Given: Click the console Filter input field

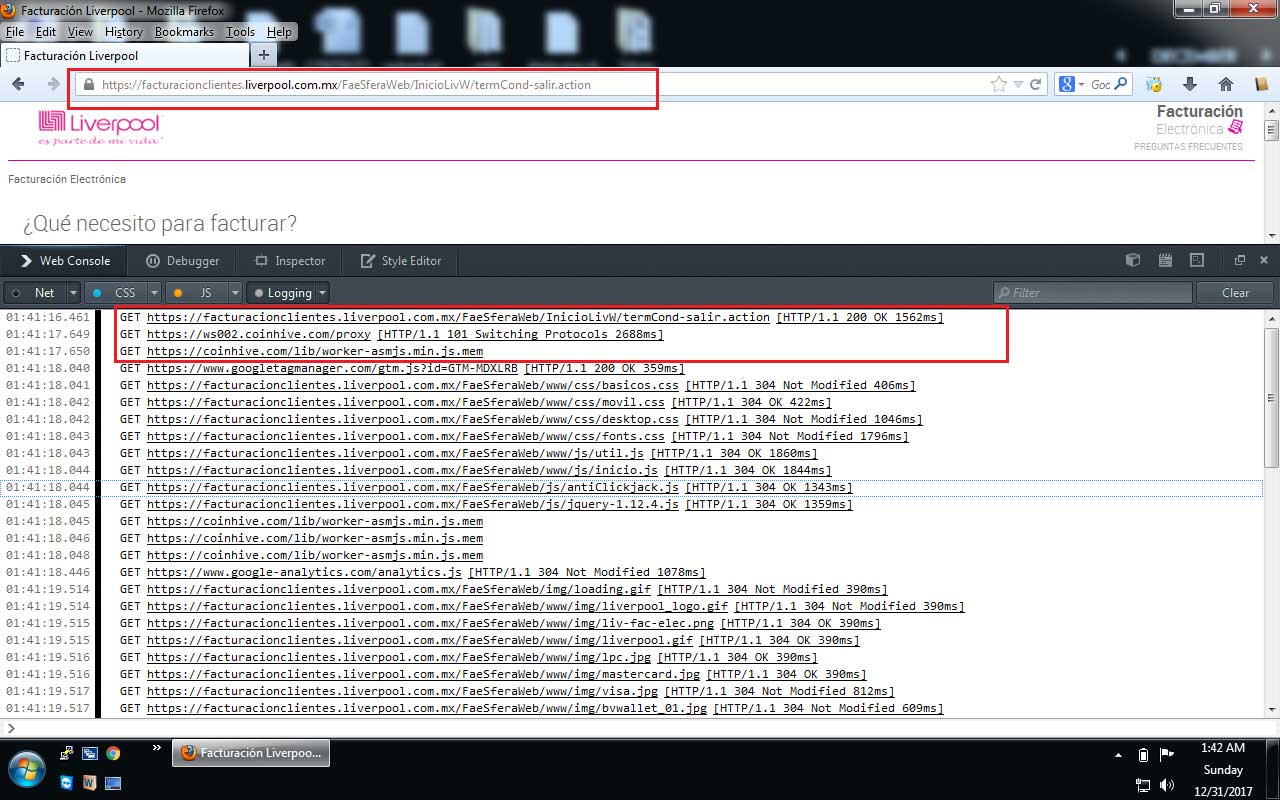Looking at the screenshot, I should (x=1093, y=293).
